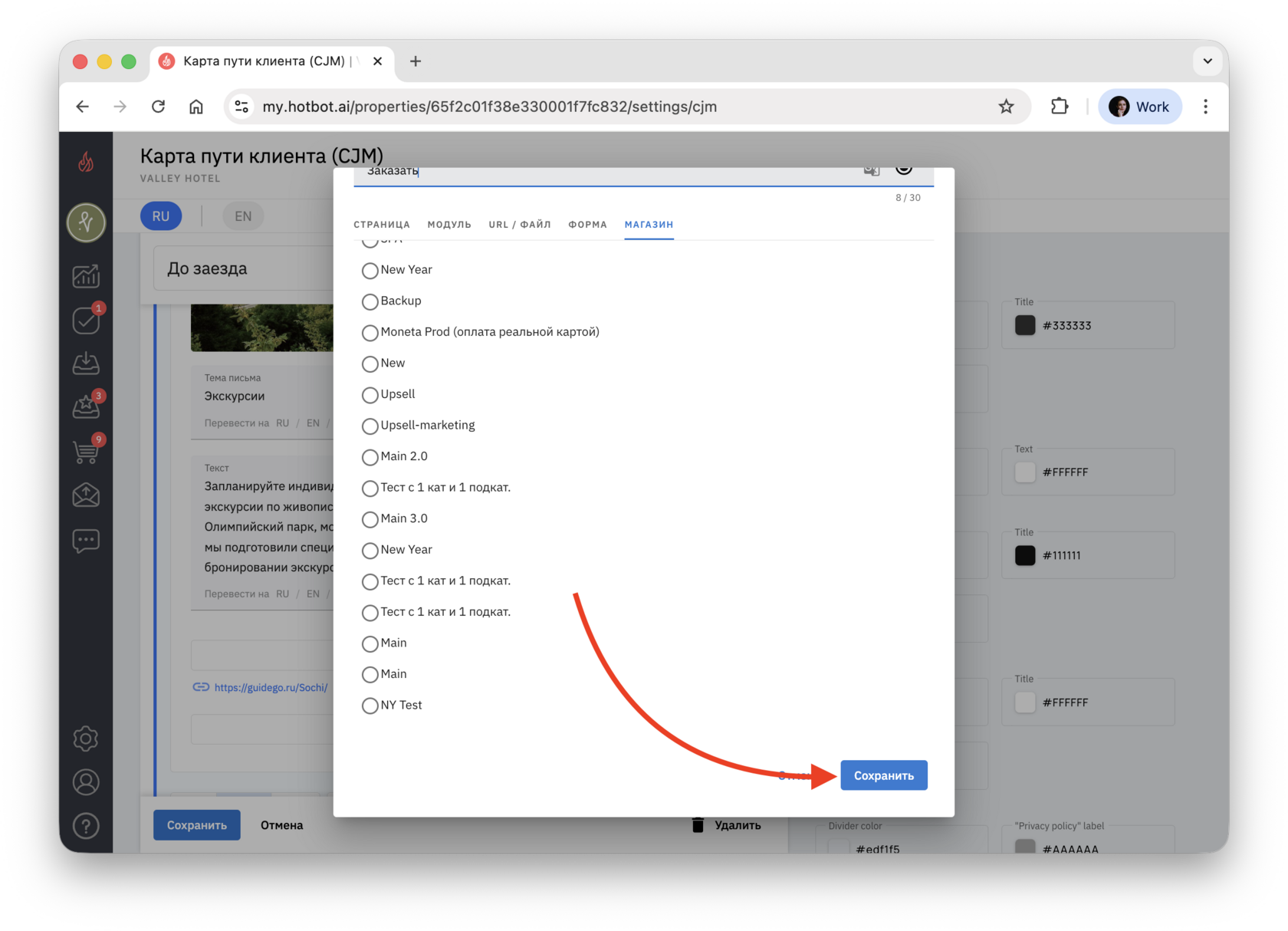
Task: Click the browser home button
Action: (196, 107)
